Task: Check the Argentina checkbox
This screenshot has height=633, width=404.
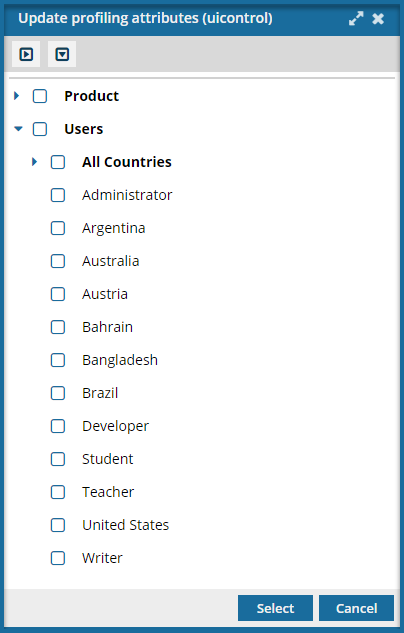Action: [x=58, y=228]
